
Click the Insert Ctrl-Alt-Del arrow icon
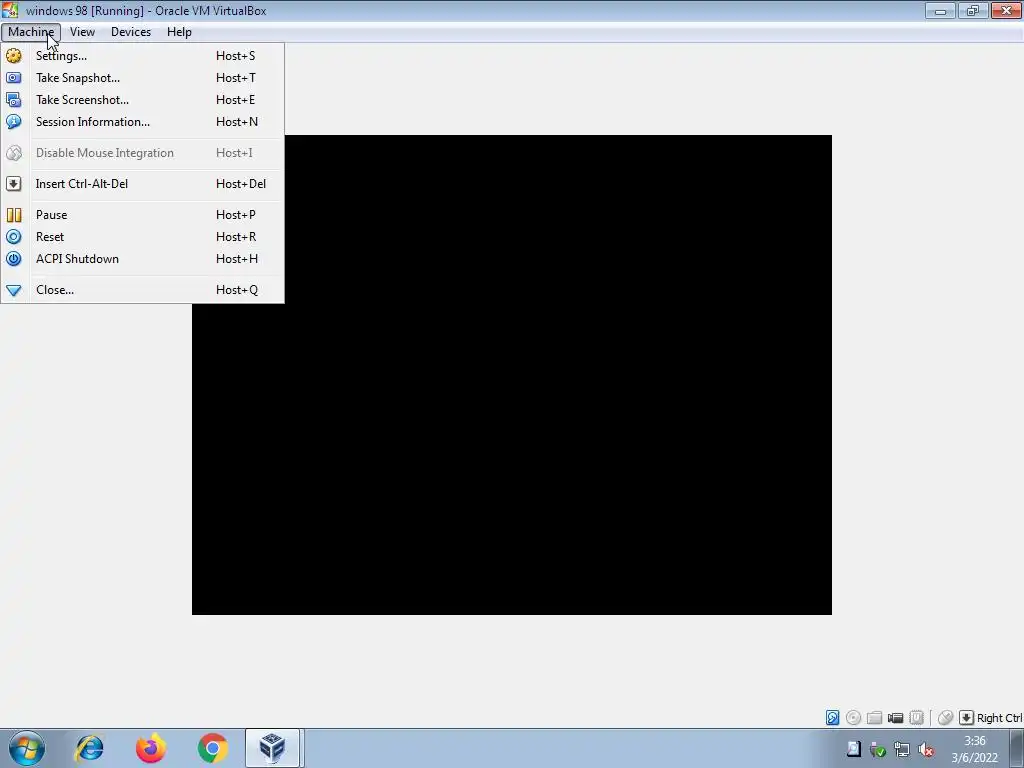click(14, 184)
